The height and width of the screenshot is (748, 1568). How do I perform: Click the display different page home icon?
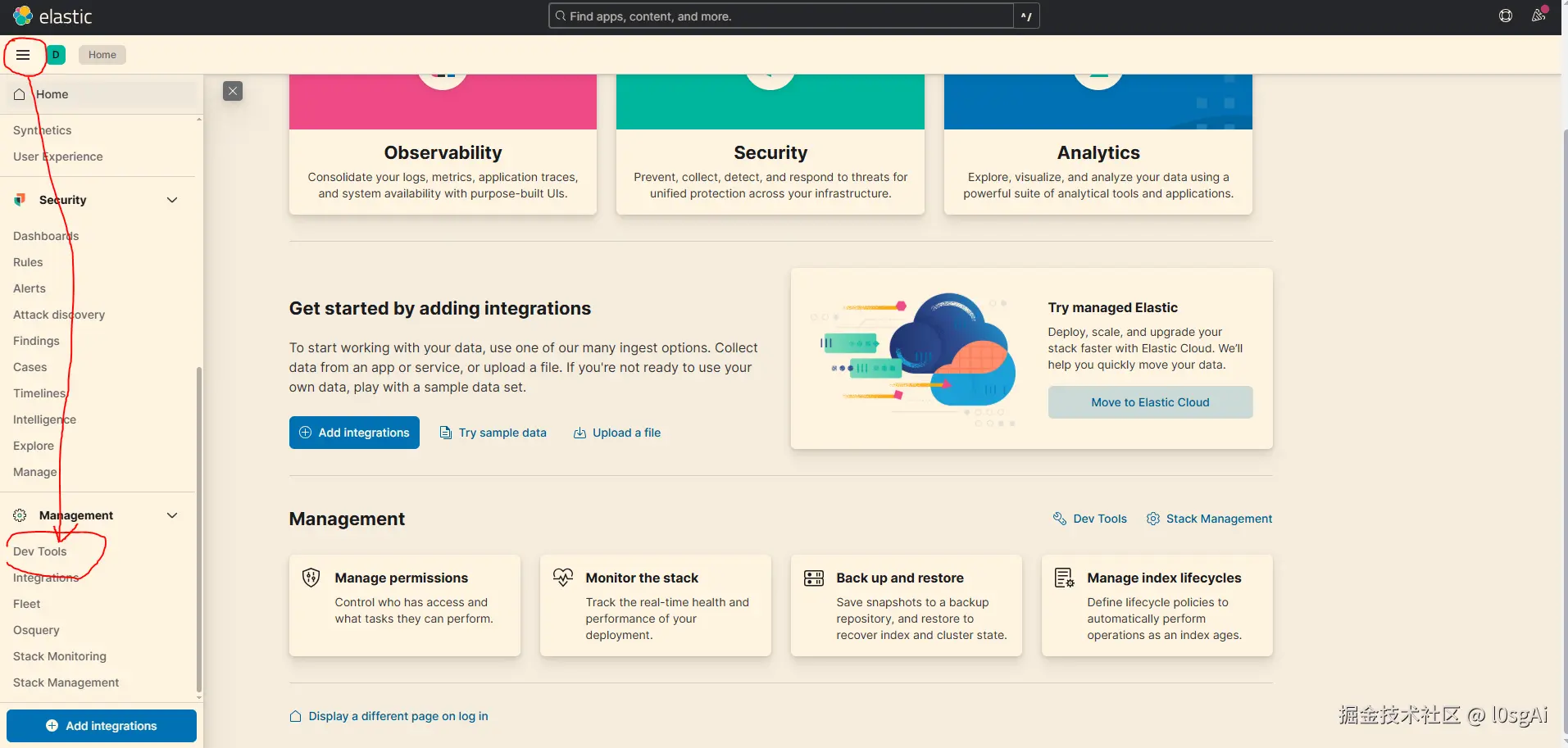pos(295,716)
